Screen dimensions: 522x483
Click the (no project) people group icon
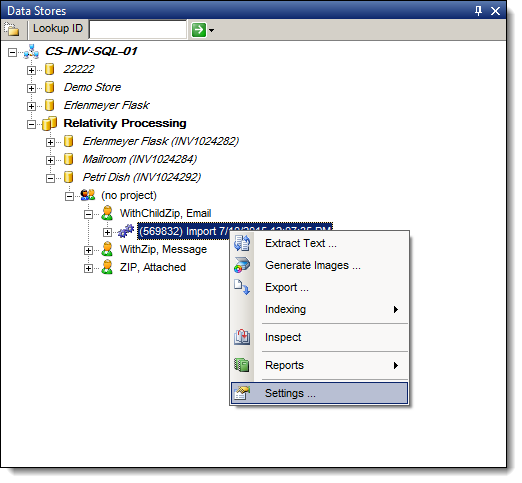(x=88, y=195)
